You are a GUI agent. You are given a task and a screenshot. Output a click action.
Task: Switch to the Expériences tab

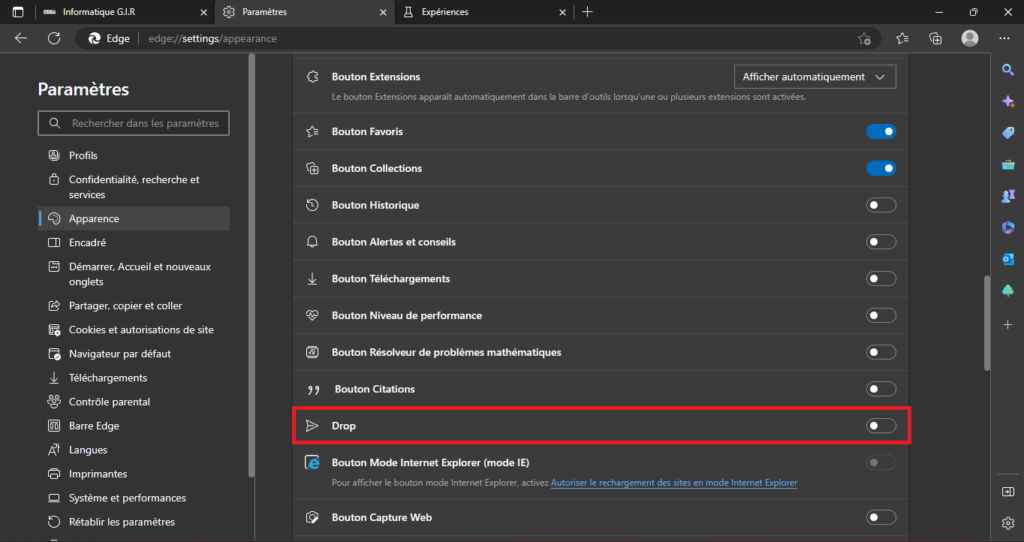coord(483,12)
